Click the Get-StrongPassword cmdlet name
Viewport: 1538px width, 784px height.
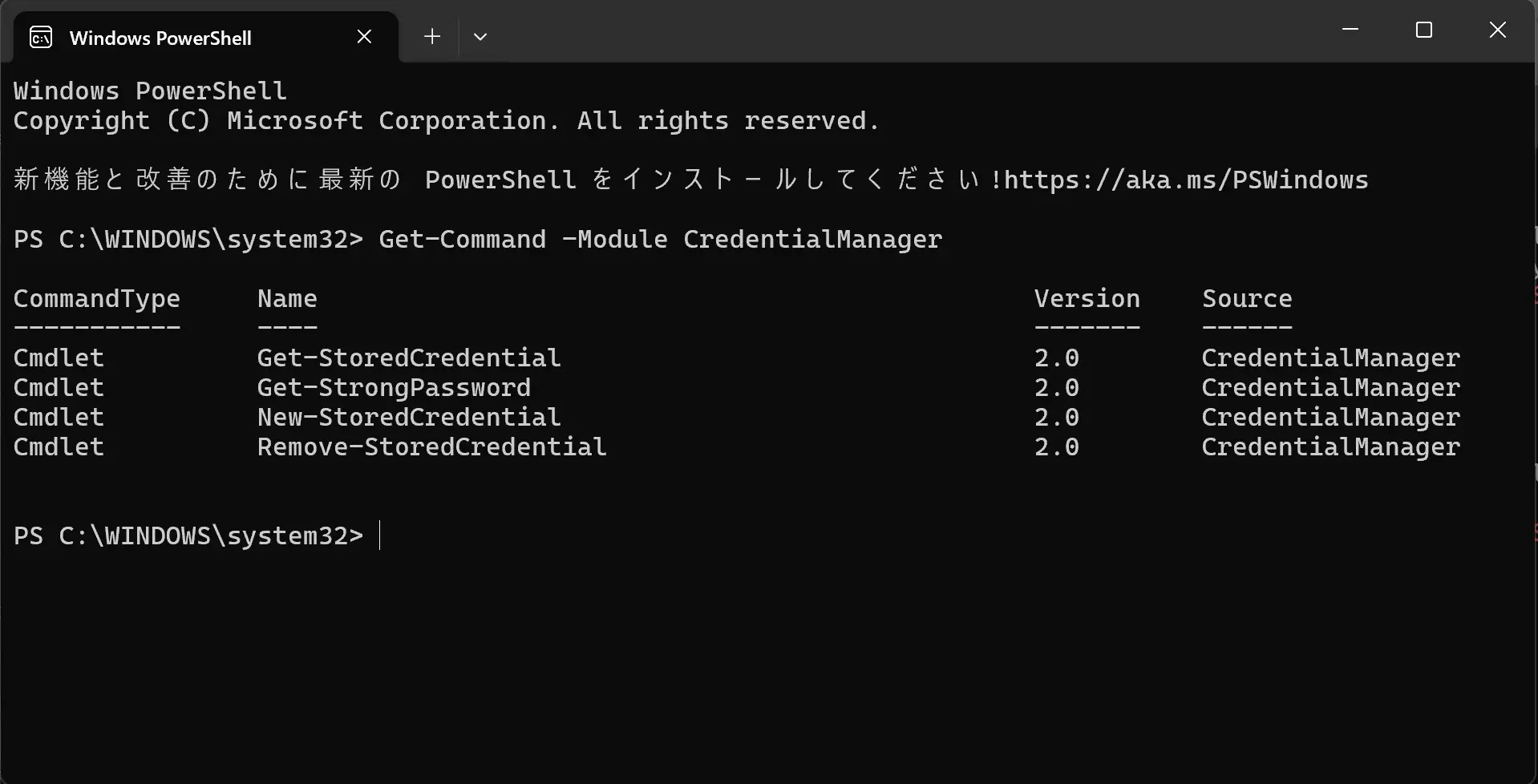coord(394,387)
